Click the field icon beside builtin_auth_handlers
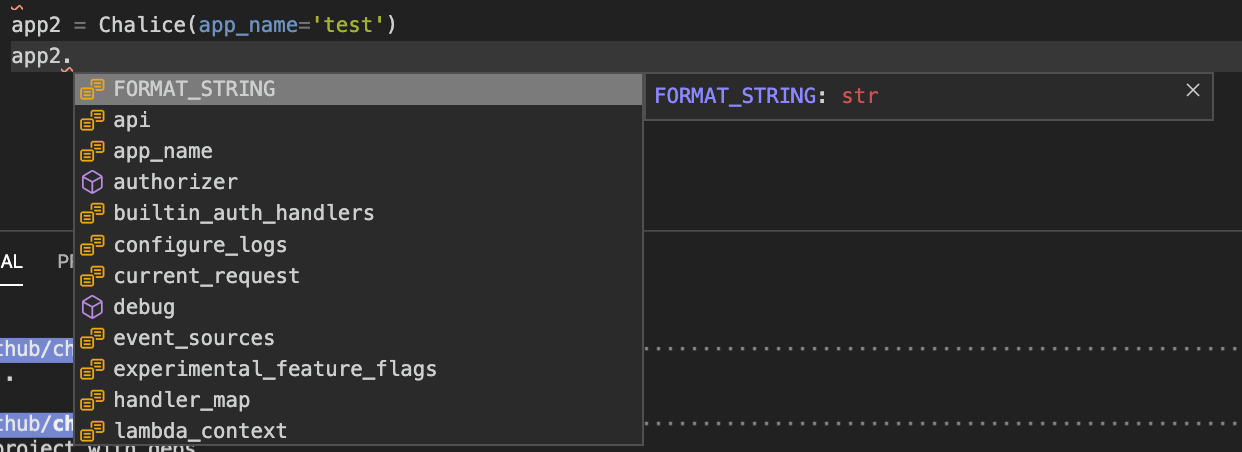Viewport: 1242px width, 452px height. tap(92, 213)
